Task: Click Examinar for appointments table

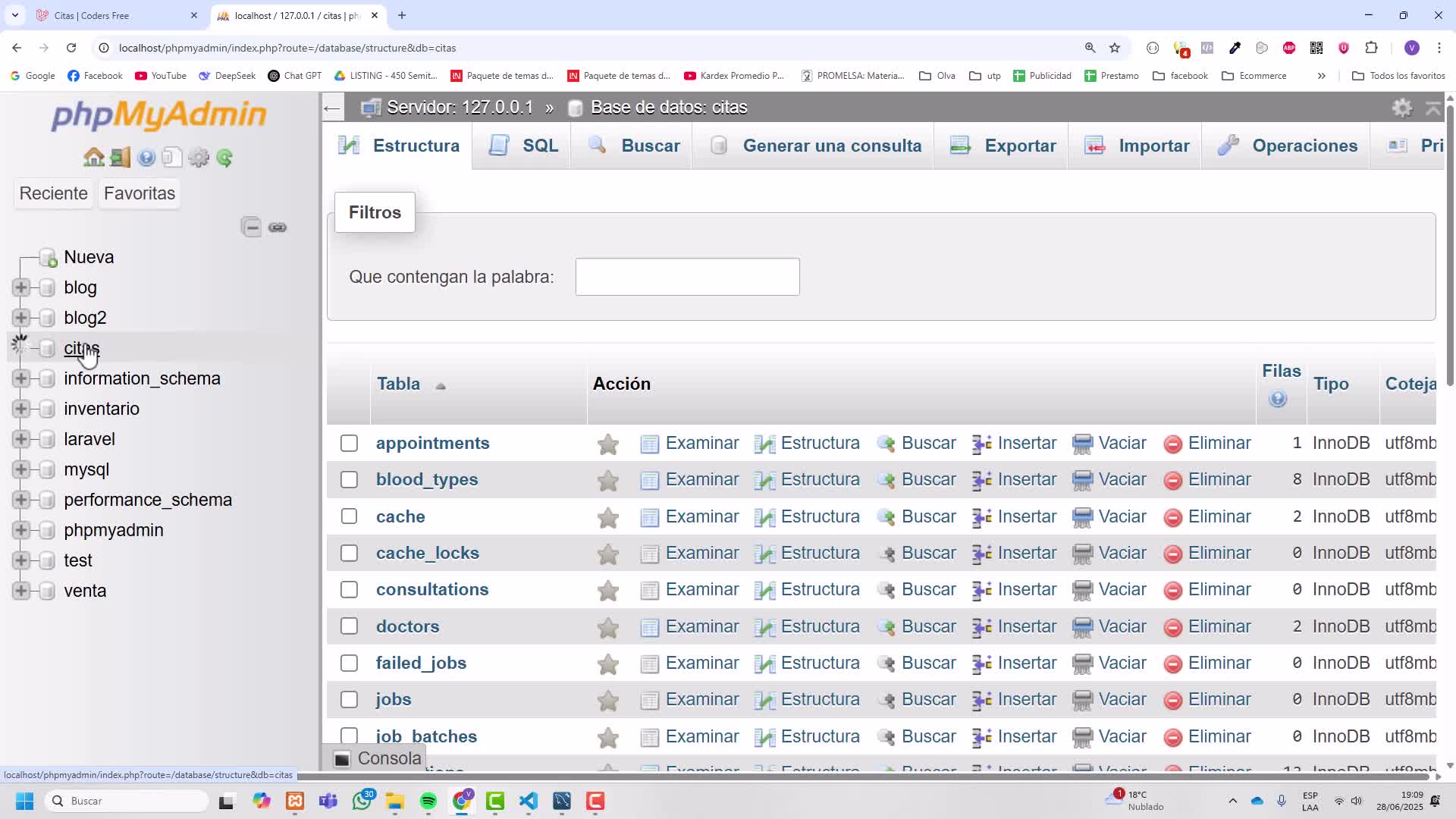Action: [689, 443]
